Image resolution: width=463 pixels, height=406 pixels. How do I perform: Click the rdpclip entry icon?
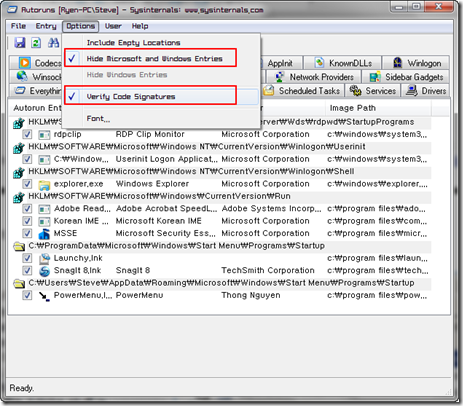(x=44, y=135)
